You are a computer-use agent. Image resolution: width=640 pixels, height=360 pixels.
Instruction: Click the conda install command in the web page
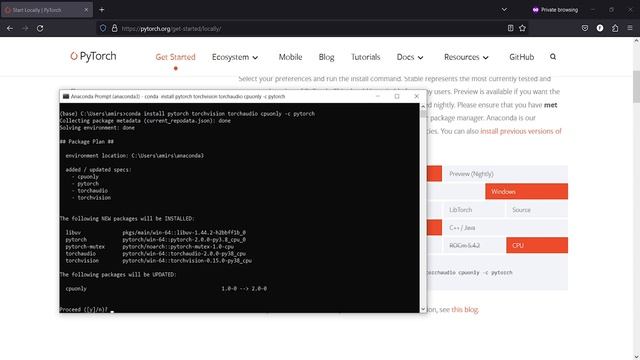[x=469, y=272]
